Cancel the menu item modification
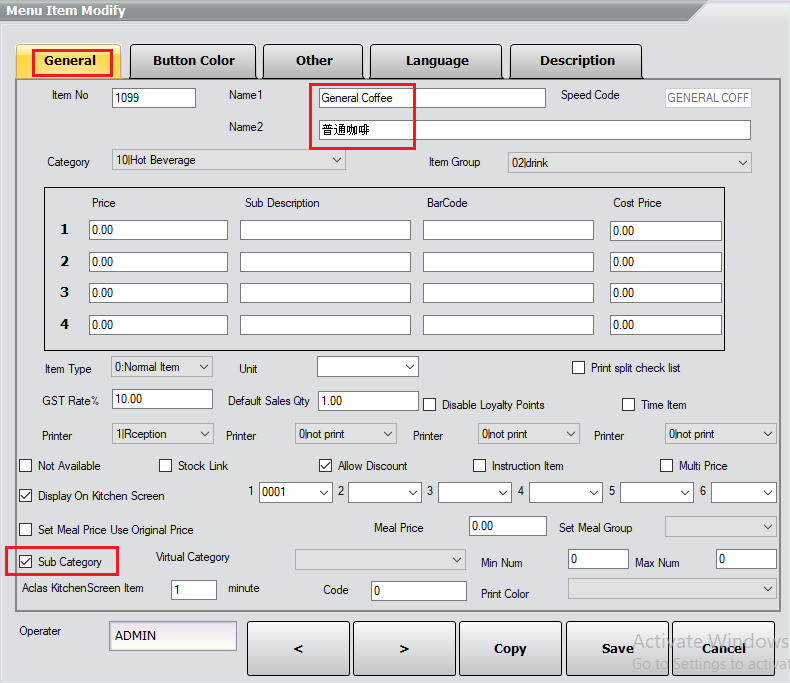Viewport: 790px width, 683px height. [x=723, y=648]
